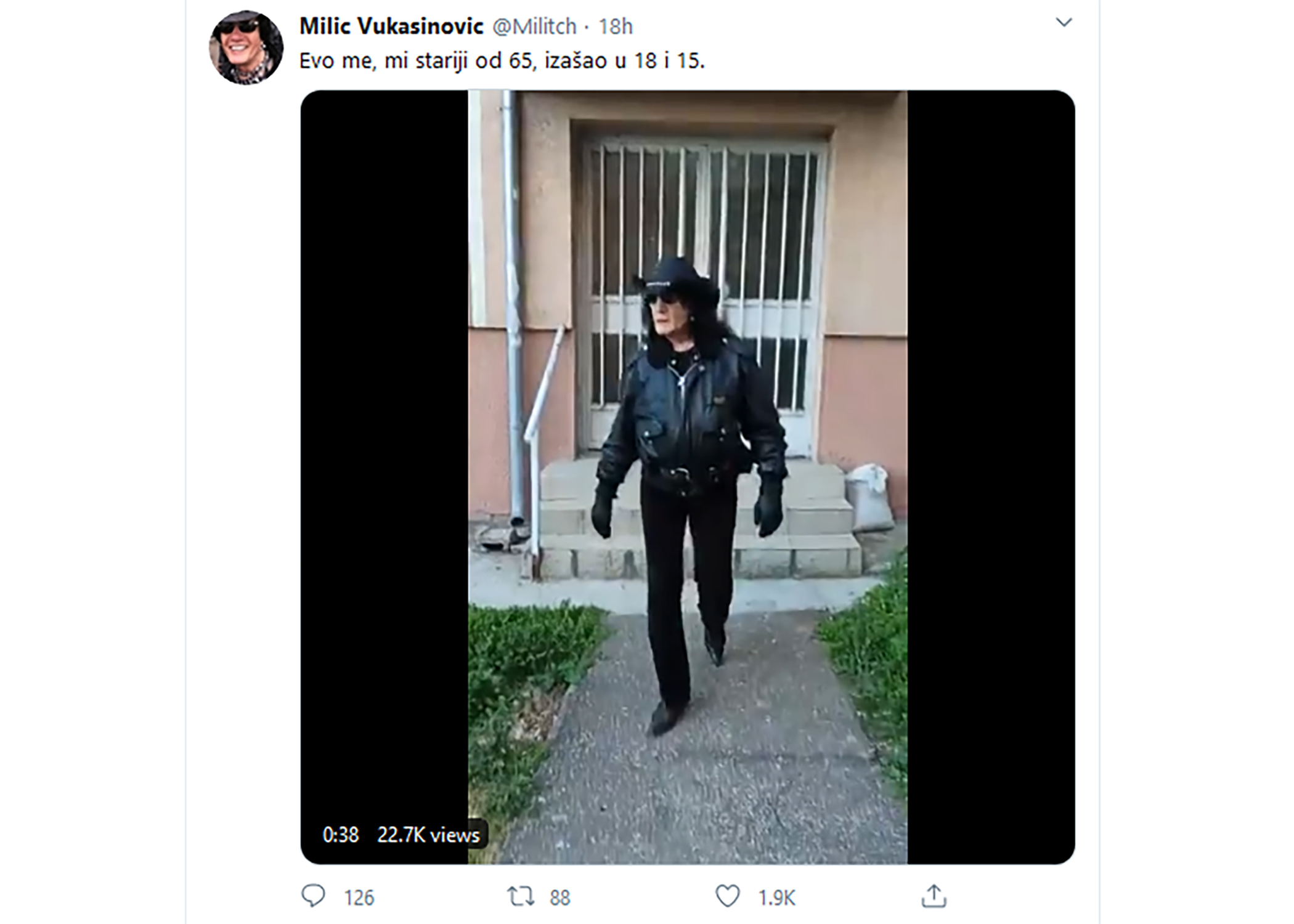Play the embedded tweet video
Screen dimensions: 1294x924
688,477
